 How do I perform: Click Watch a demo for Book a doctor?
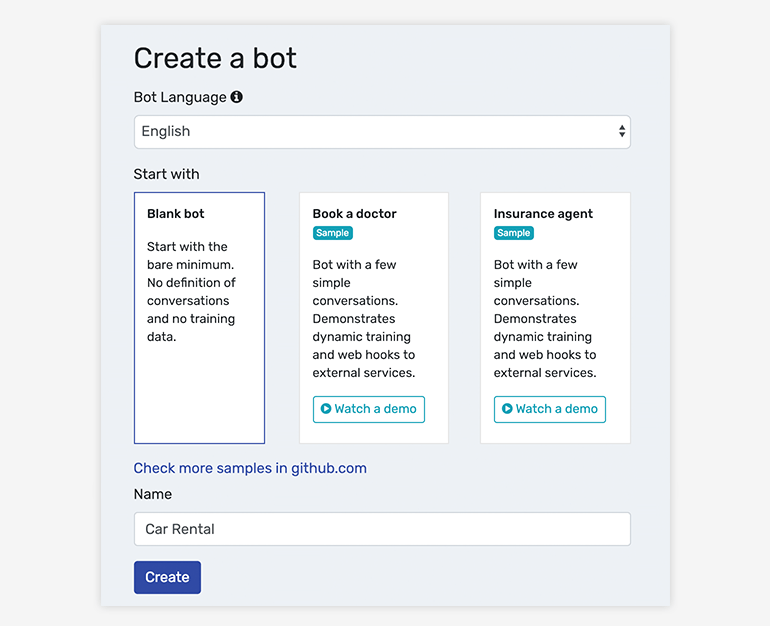[x=369, y=409]
